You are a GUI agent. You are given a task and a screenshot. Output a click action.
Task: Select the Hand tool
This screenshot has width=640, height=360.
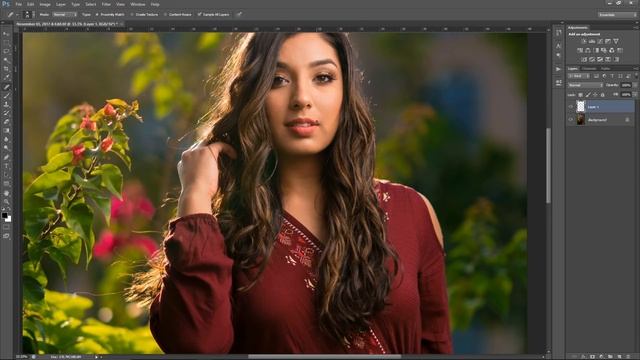6,193
